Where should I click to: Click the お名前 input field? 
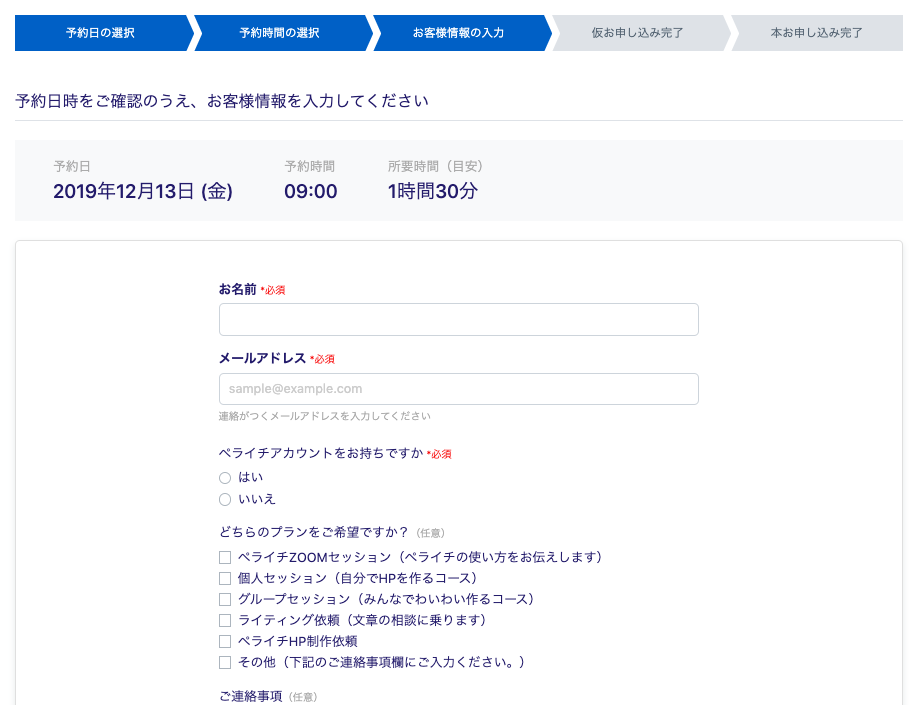point(458,319)
